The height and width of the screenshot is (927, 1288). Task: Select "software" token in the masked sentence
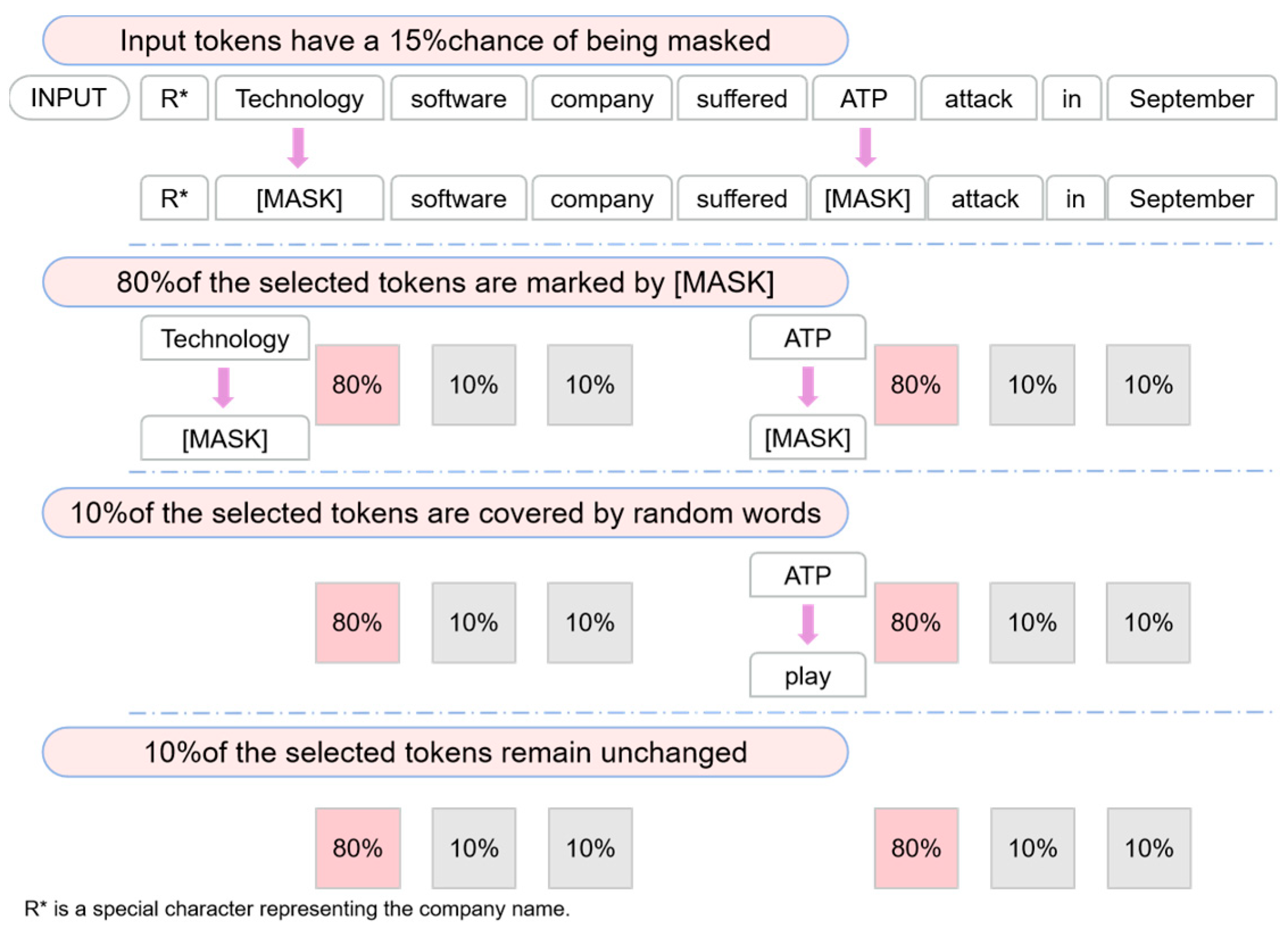(458, 199)
